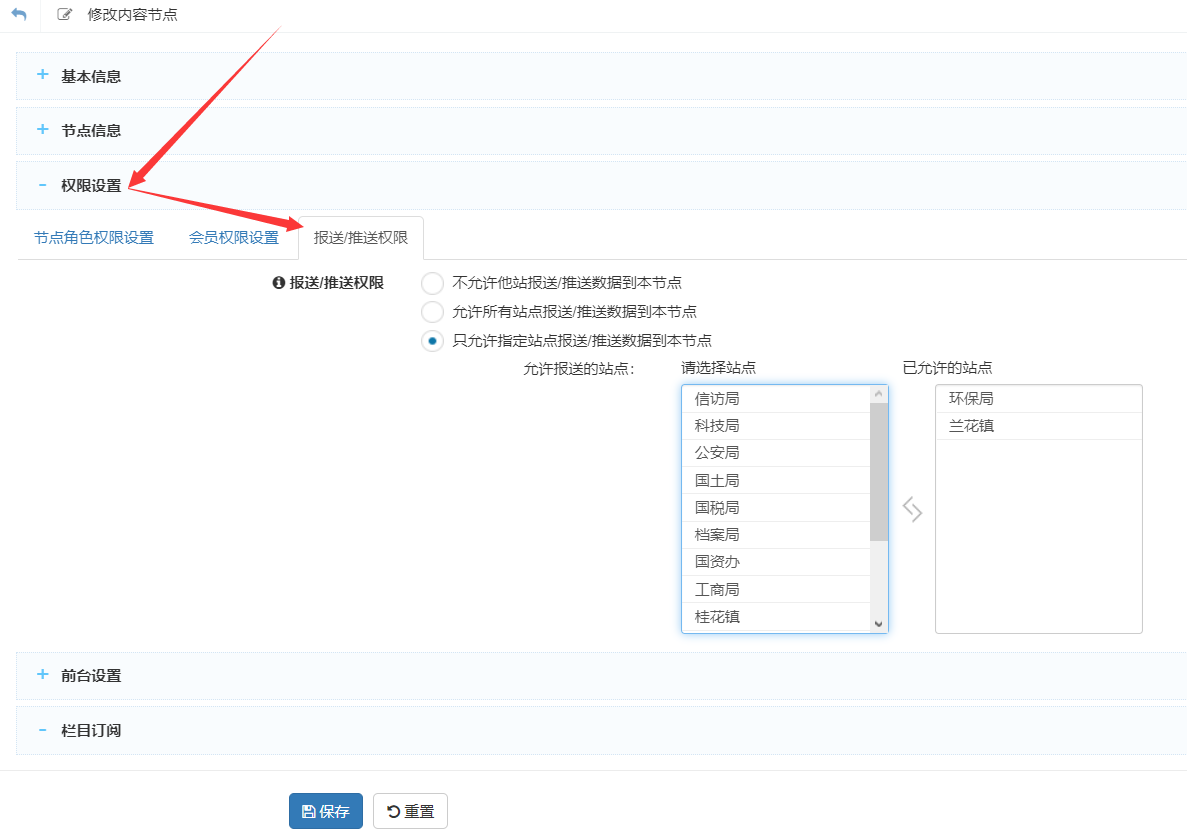
Task: Expand the 基本信息 section
Action: tap(91, 76)
